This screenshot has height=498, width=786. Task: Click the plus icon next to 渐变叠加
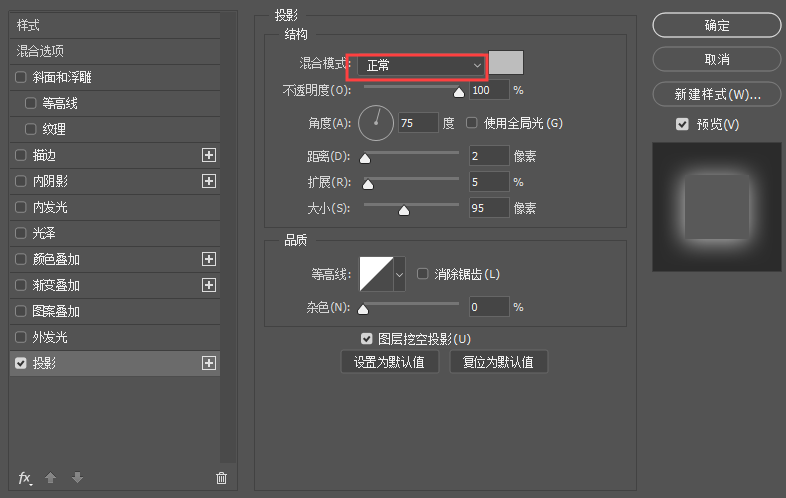pos(209,285)
